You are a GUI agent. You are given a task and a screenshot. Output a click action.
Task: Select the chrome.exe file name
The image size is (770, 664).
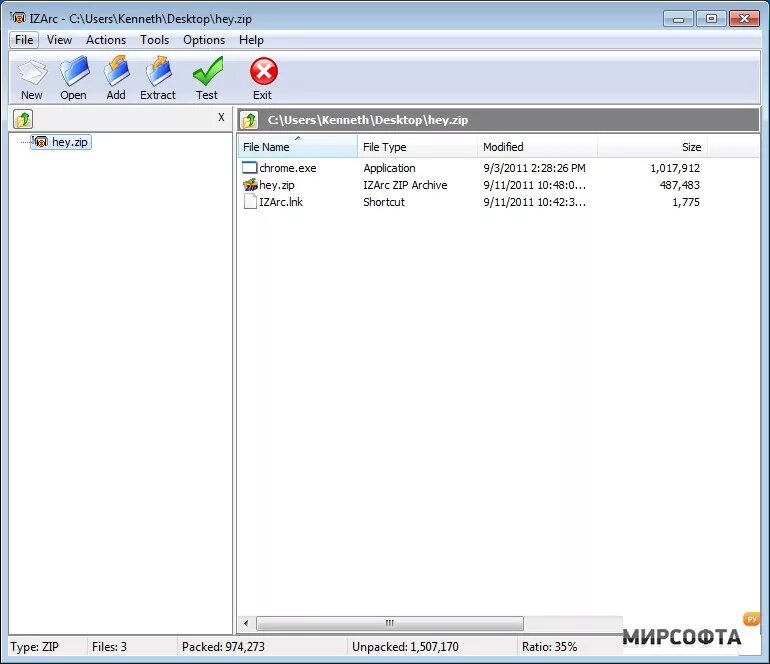[288, 168]
